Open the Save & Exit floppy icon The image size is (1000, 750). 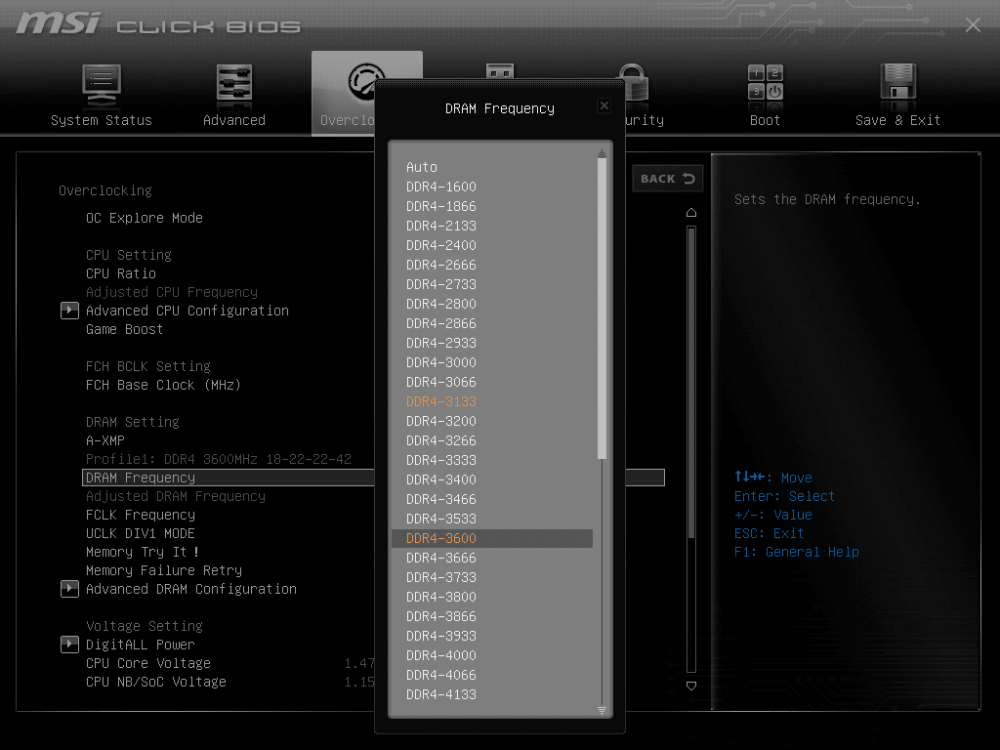click(898, 84)
